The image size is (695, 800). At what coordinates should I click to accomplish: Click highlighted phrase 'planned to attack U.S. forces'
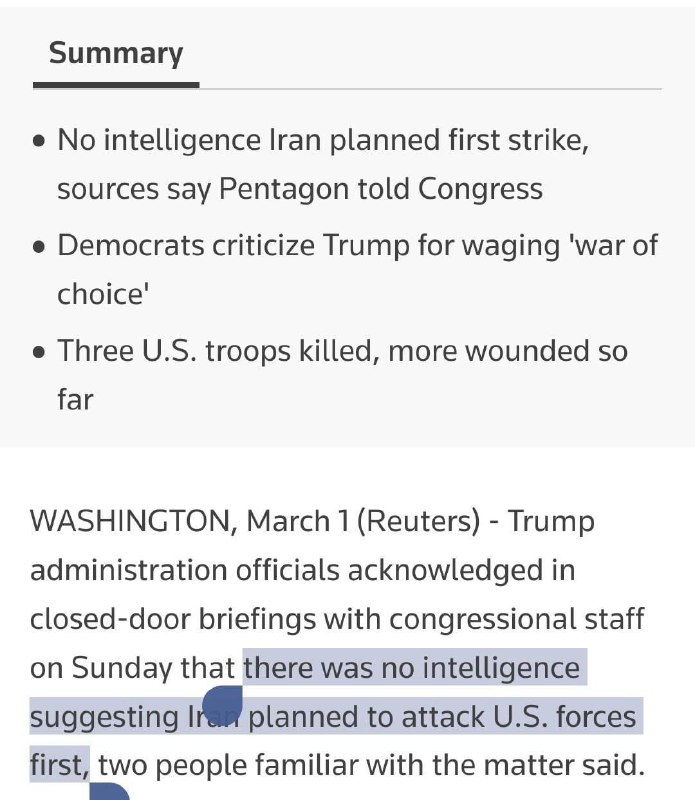pyautogui.click(x=442, y=717)
